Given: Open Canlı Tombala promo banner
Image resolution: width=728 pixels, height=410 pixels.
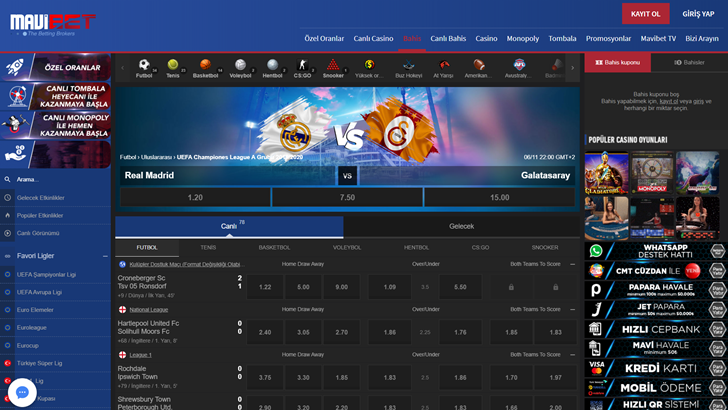Looking at the screenshot, I should (56, 96).
